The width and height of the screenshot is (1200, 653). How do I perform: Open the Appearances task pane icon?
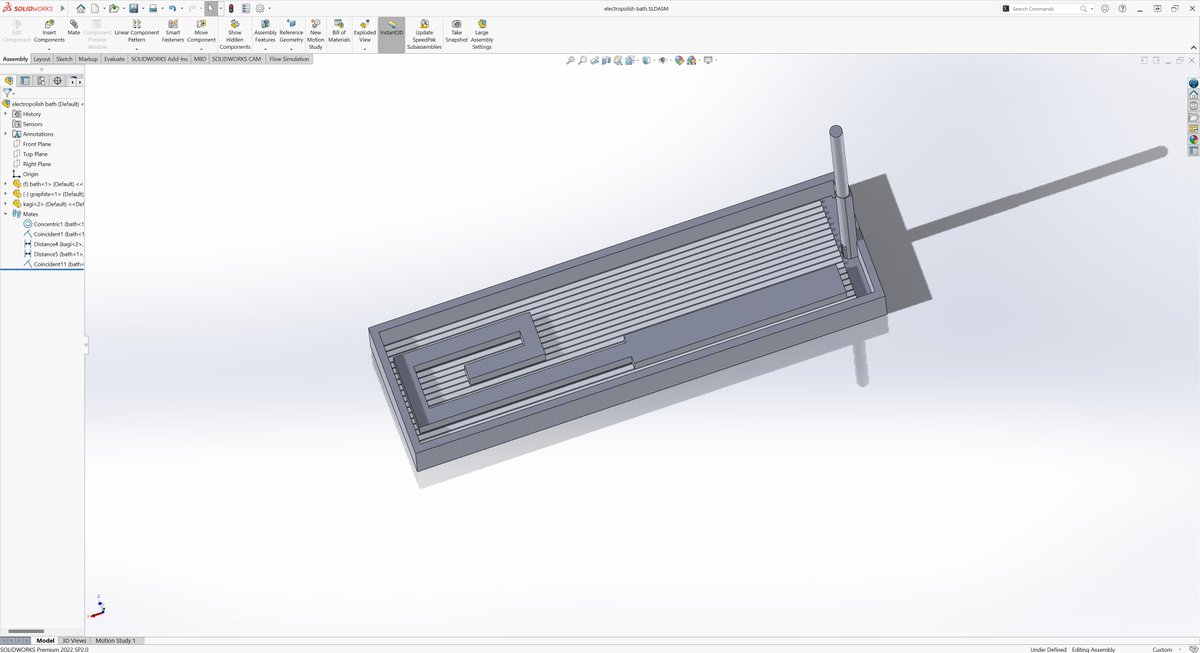click(1193, 140)
